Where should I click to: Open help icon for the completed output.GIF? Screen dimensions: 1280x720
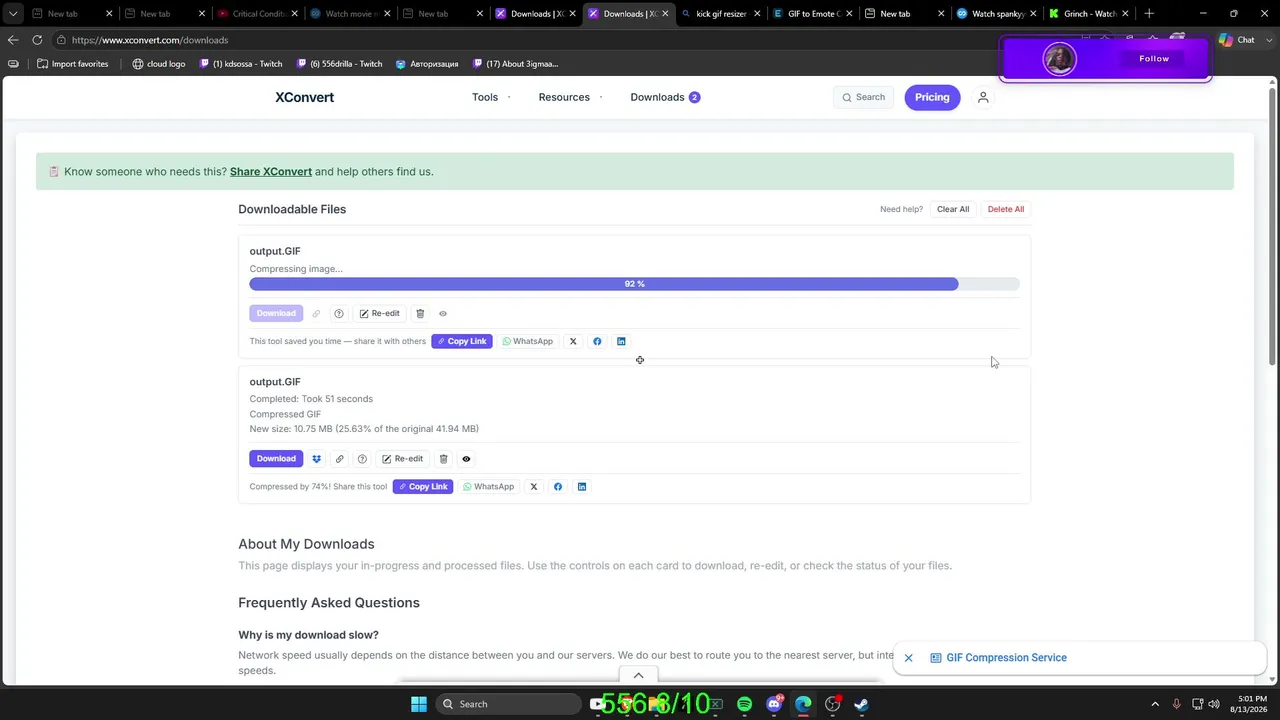point(362,459)
